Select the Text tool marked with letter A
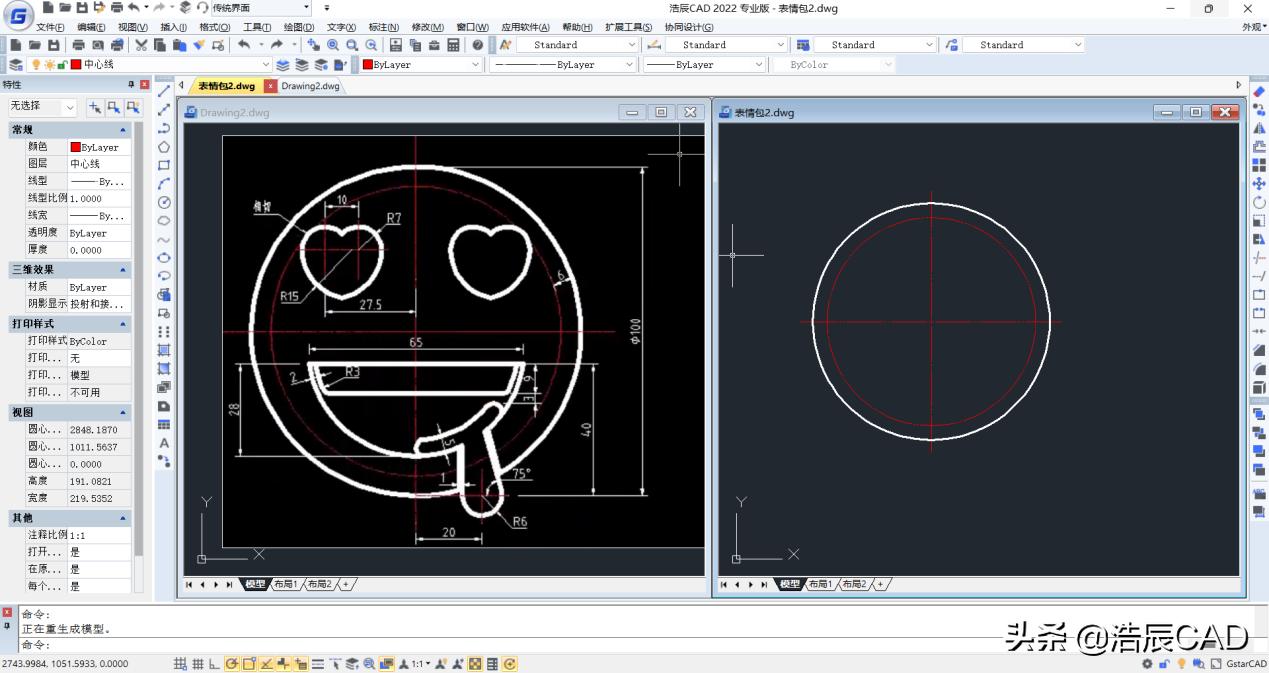 163,442
